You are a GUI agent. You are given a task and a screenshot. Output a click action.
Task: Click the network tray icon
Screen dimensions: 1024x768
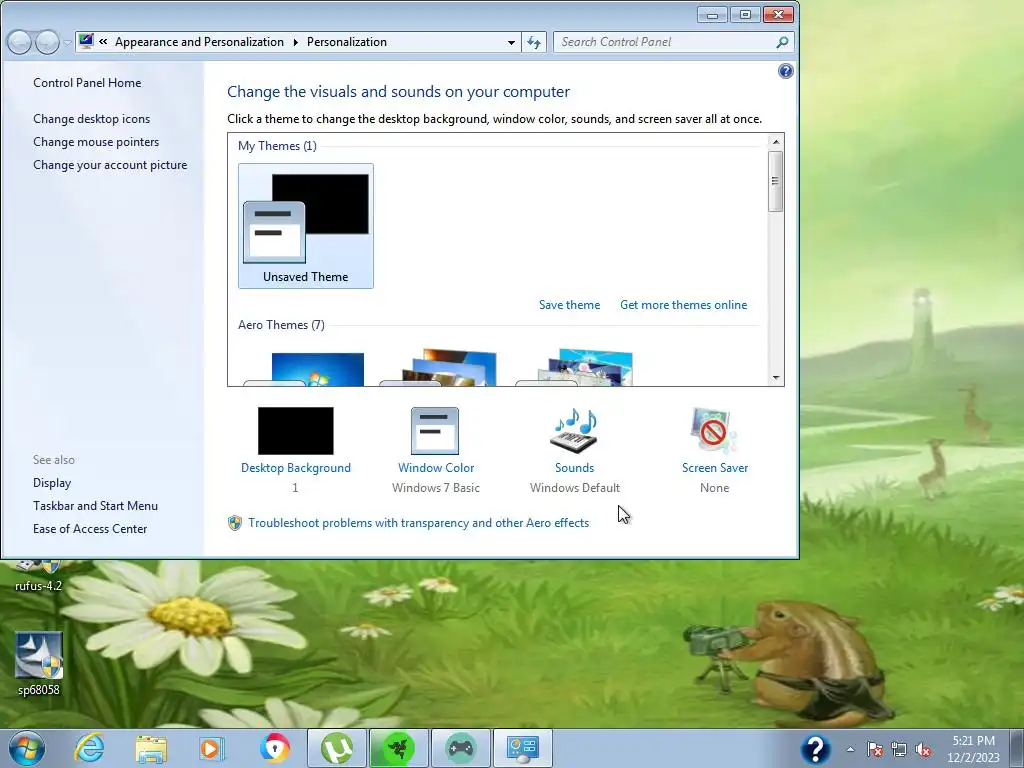[899, 749]
